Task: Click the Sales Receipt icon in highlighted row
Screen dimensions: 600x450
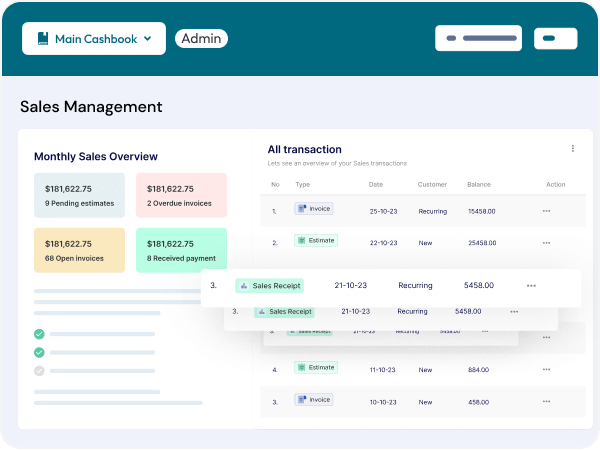Action: 243,285
